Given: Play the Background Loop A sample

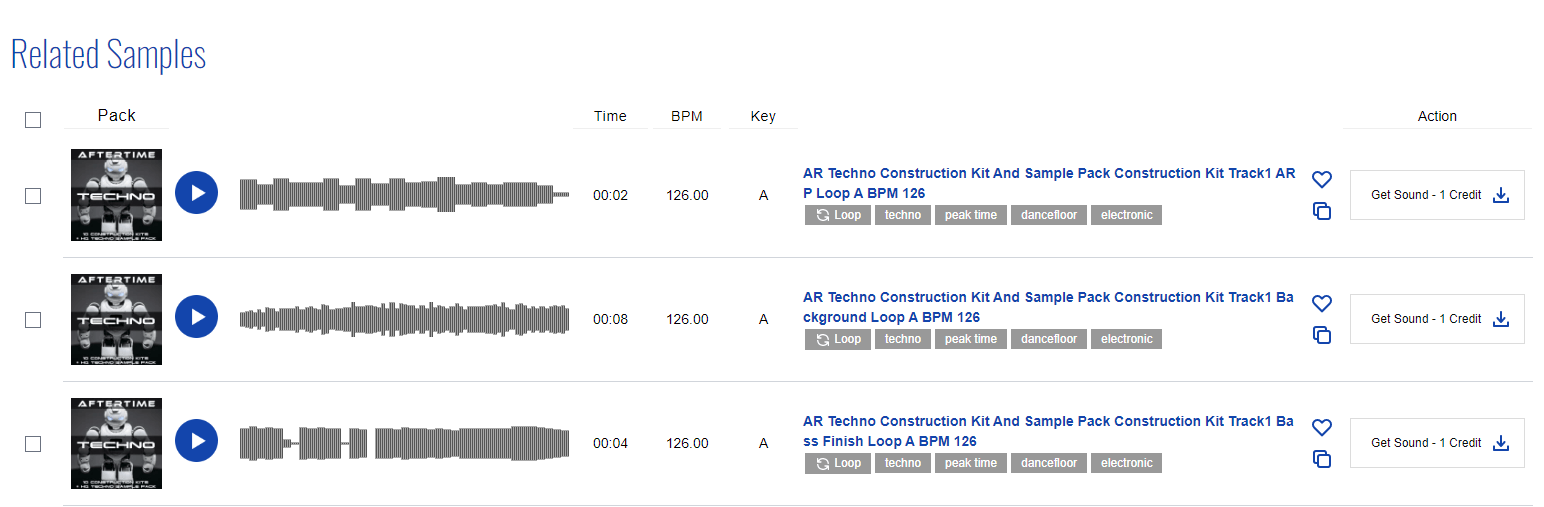Looking at the screenshot, I should click(x=196, y=317).
